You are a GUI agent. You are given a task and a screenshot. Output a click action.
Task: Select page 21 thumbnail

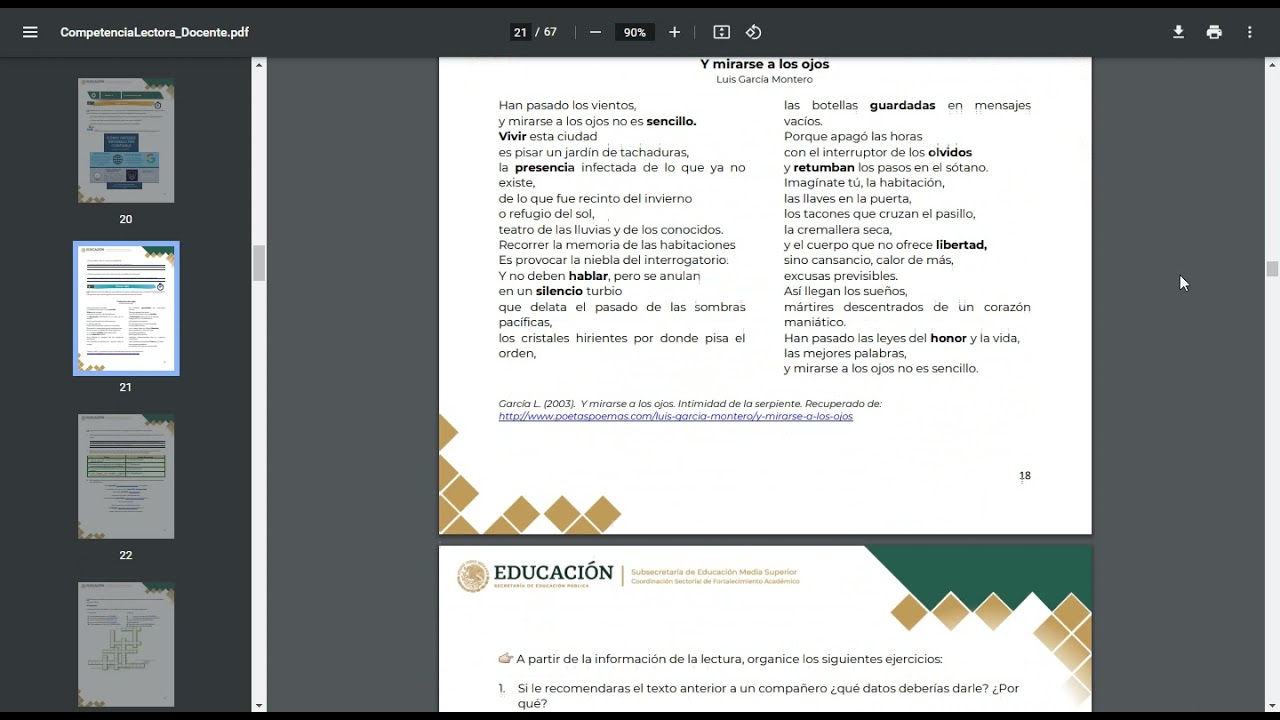tap(126, 308)
